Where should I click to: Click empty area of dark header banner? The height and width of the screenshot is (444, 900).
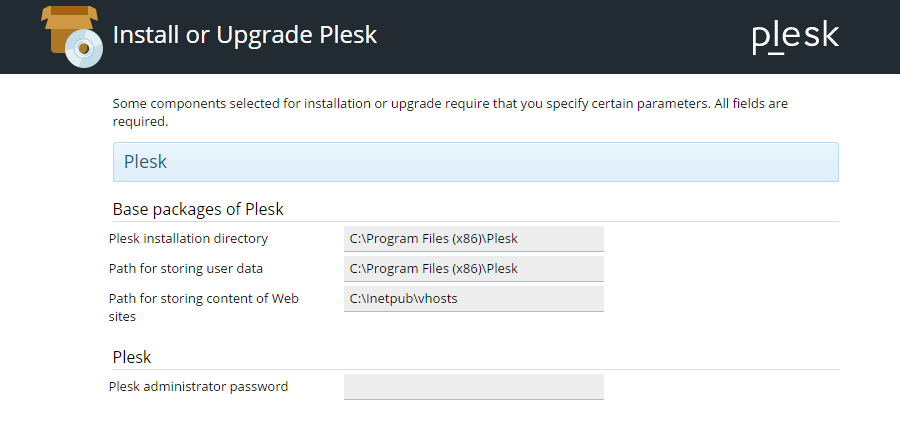coord(560,36)
